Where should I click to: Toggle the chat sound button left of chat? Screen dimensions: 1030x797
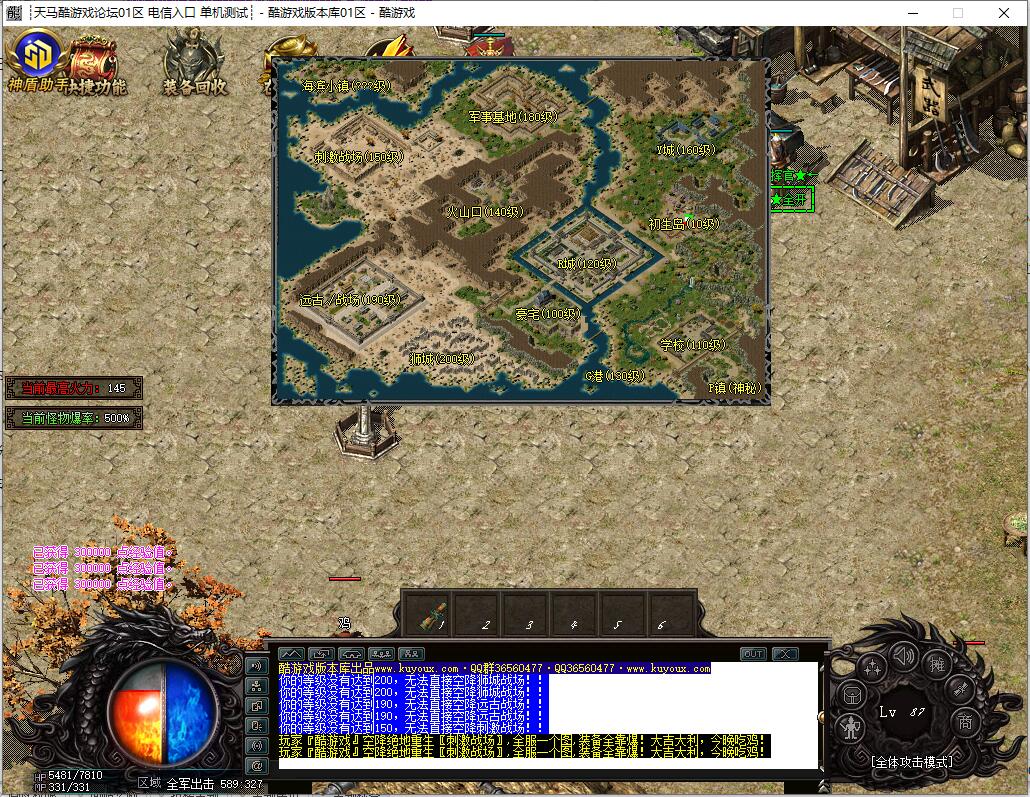coord(256,666)
